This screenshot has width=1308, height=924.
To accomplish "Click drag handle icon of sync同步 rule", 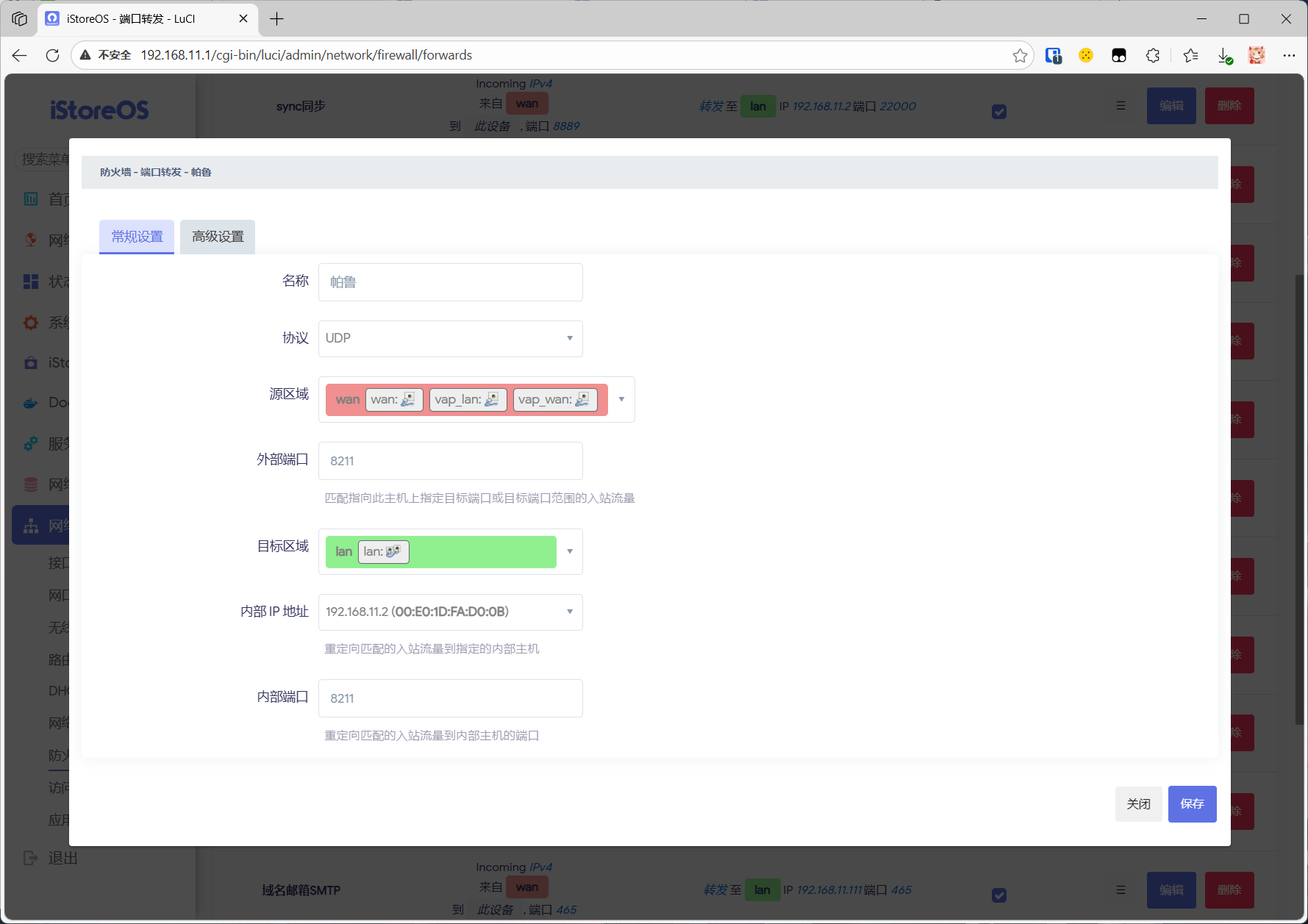I will (x=1121, y=106).
